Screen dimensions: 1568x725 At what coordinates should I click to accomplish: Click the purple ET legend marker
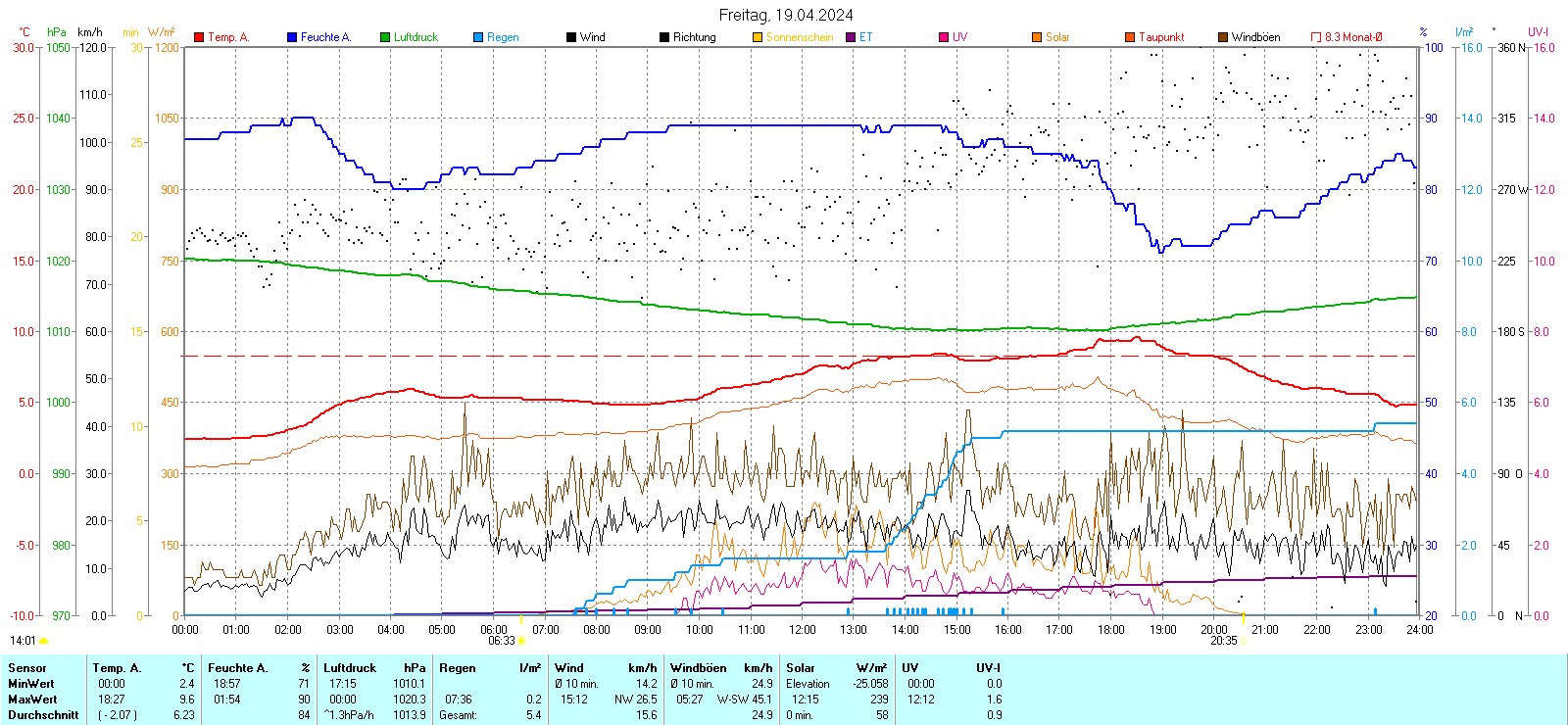click(x=851, y=37)
